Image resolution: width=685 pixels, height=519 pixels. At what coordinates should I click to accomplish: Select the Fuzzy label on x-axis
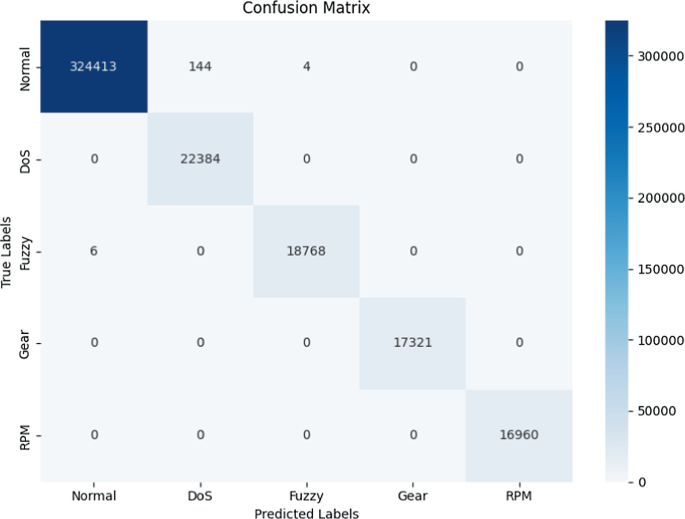point(306,496)
